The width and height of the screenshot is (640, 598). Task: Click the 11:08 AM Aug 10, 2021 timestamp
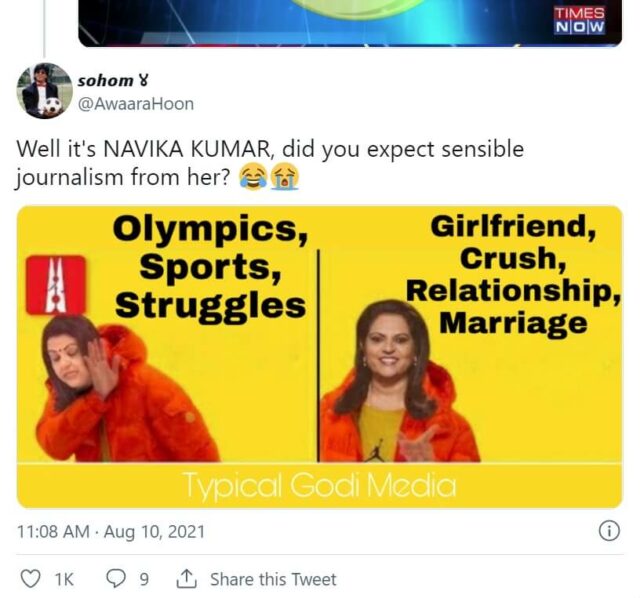111,531
